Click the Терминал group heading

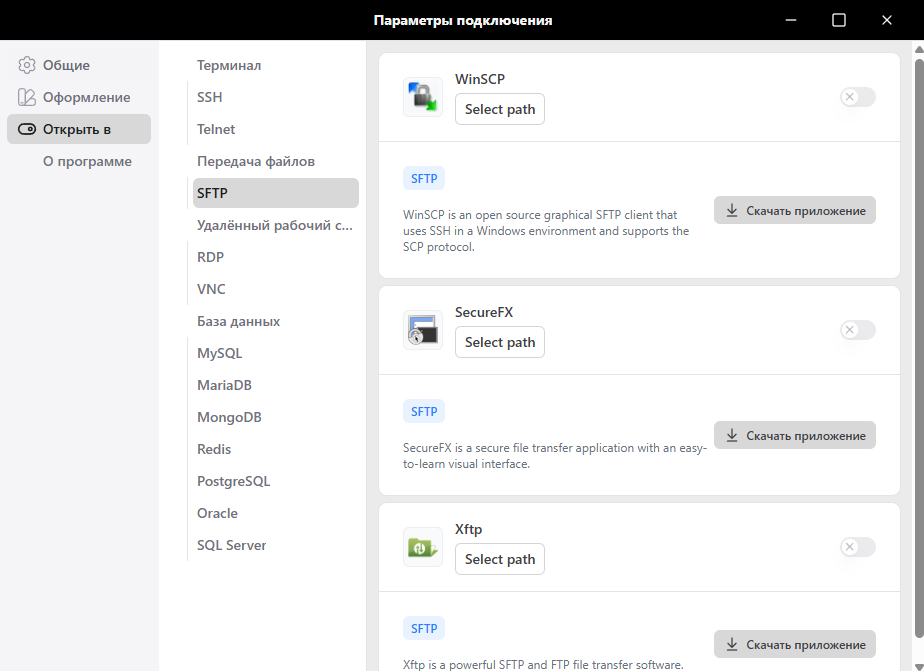(x=229, y=65)
